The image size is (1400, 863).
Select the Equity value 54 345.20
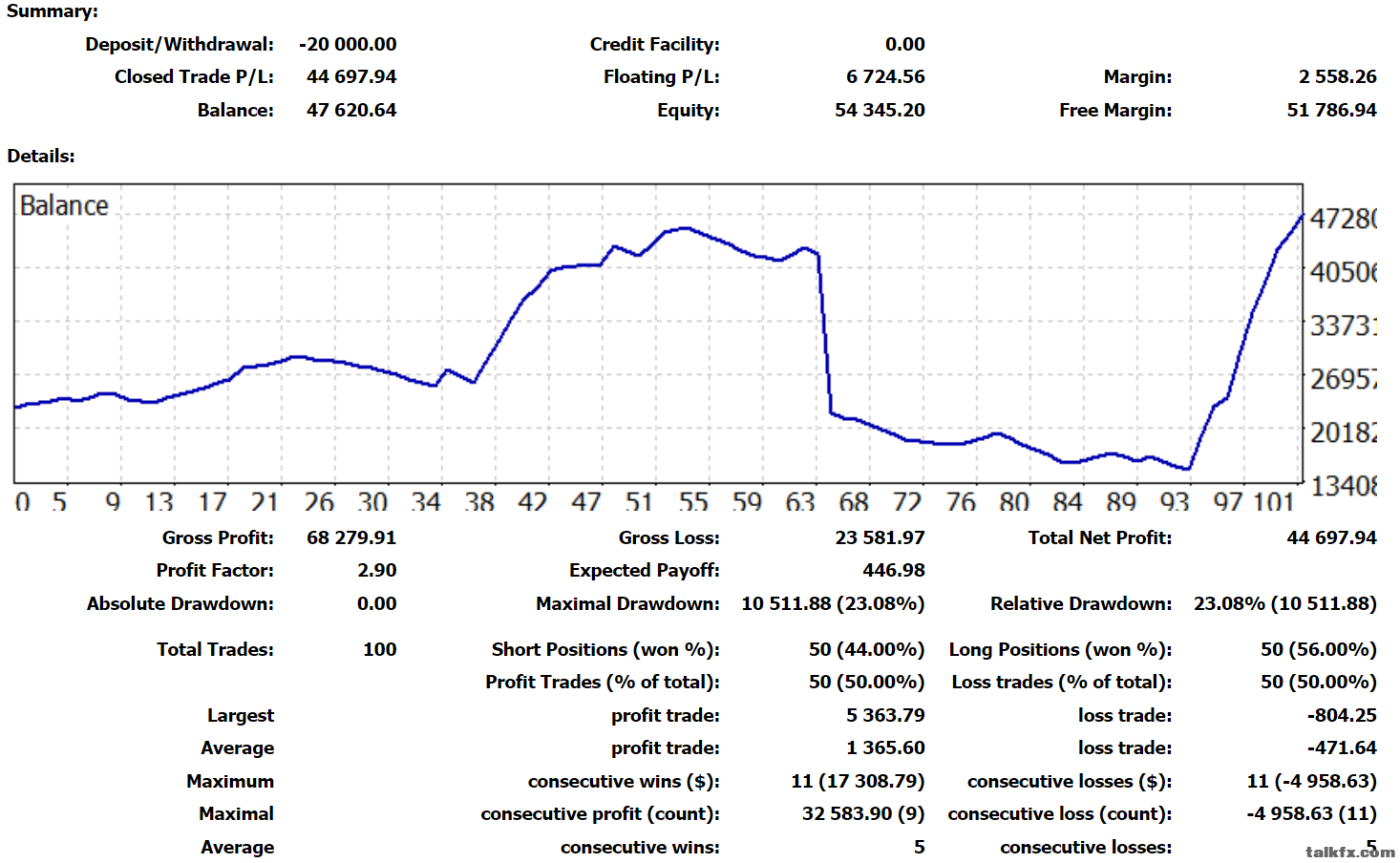(x=880, y=110)
